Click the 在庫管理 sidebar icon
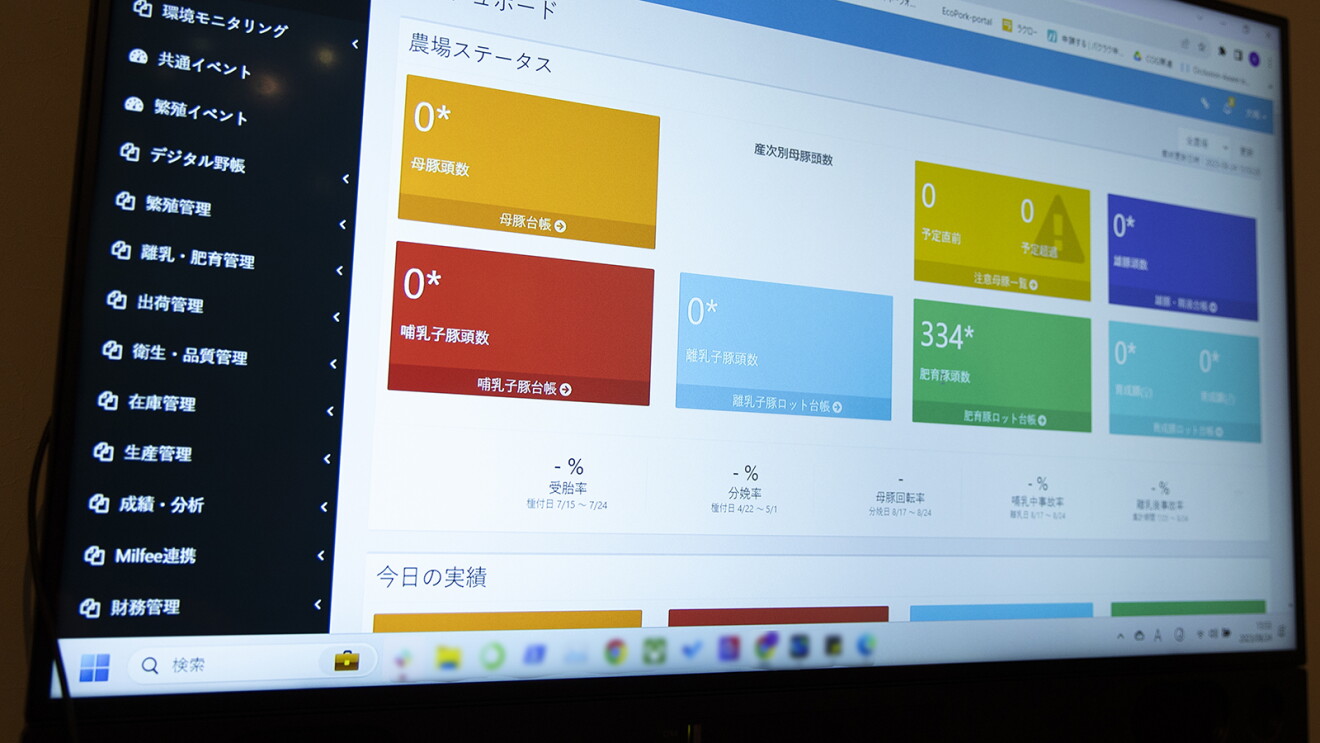 108,400
